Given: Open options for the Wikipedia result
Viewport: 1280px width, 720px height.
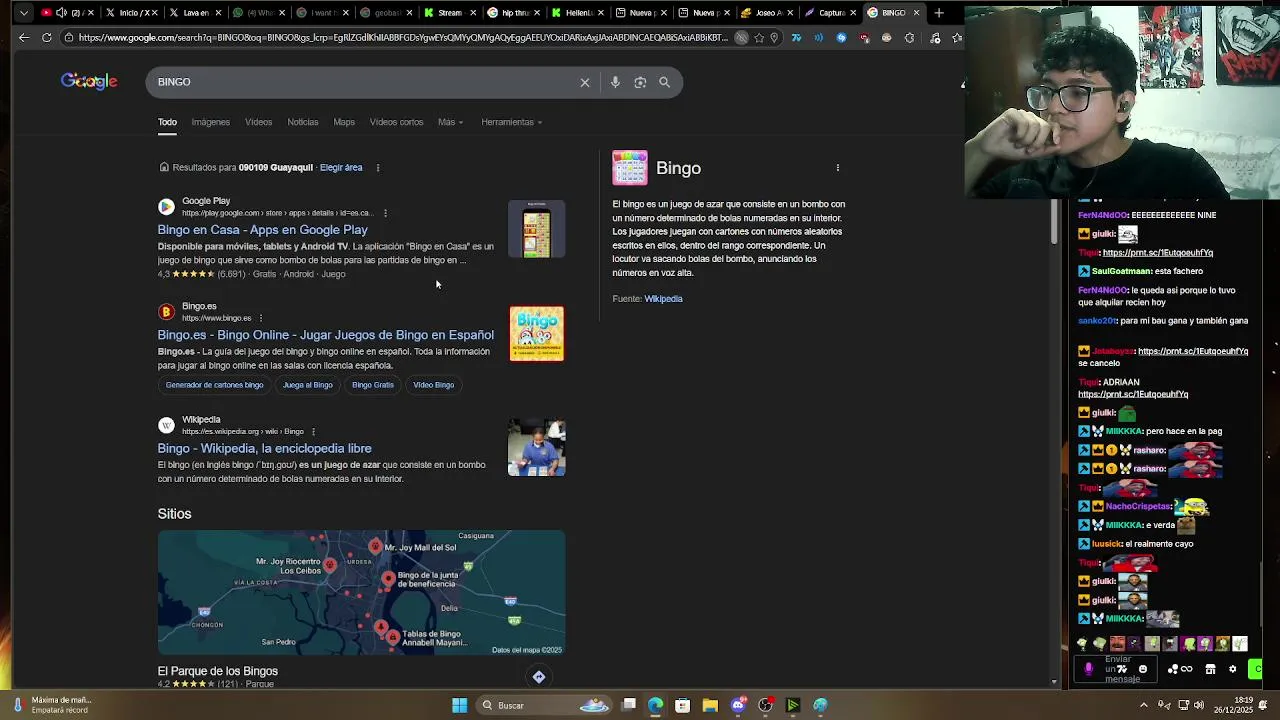Looking at the screenshot, I should tap(313, 432).
